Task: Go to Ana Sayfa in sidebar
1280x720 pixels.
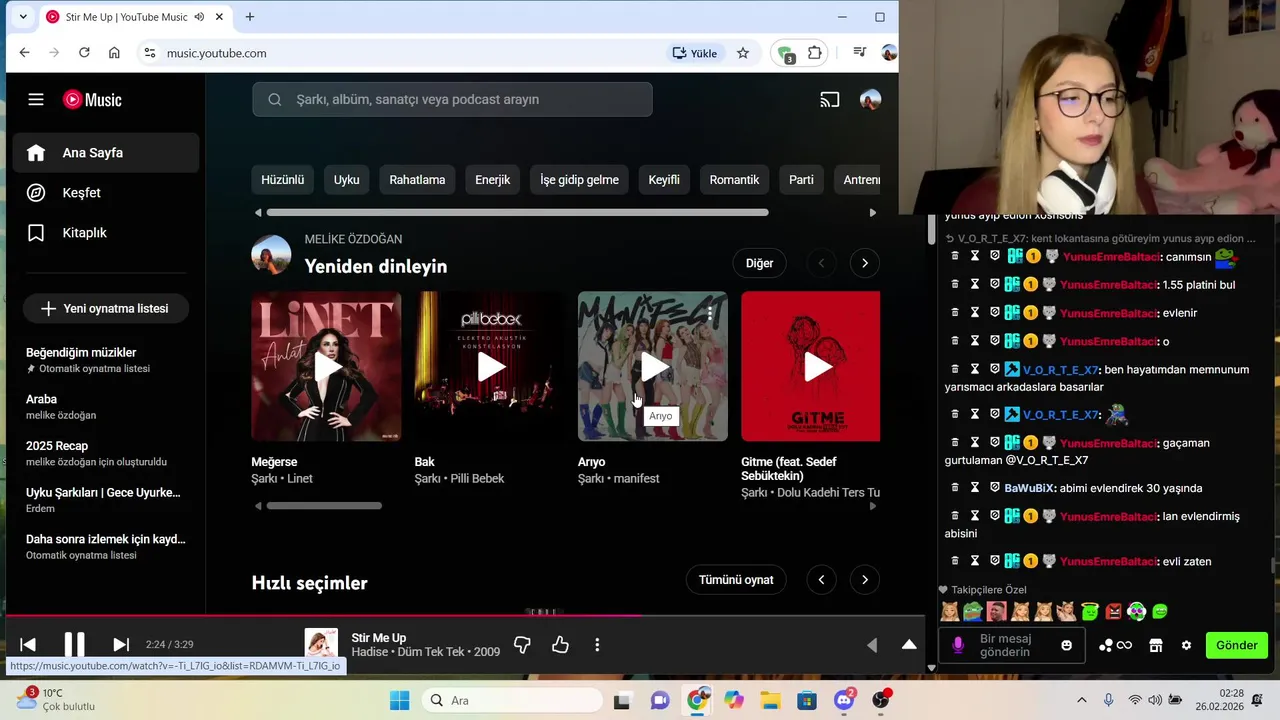Action: tap(106, 153)
